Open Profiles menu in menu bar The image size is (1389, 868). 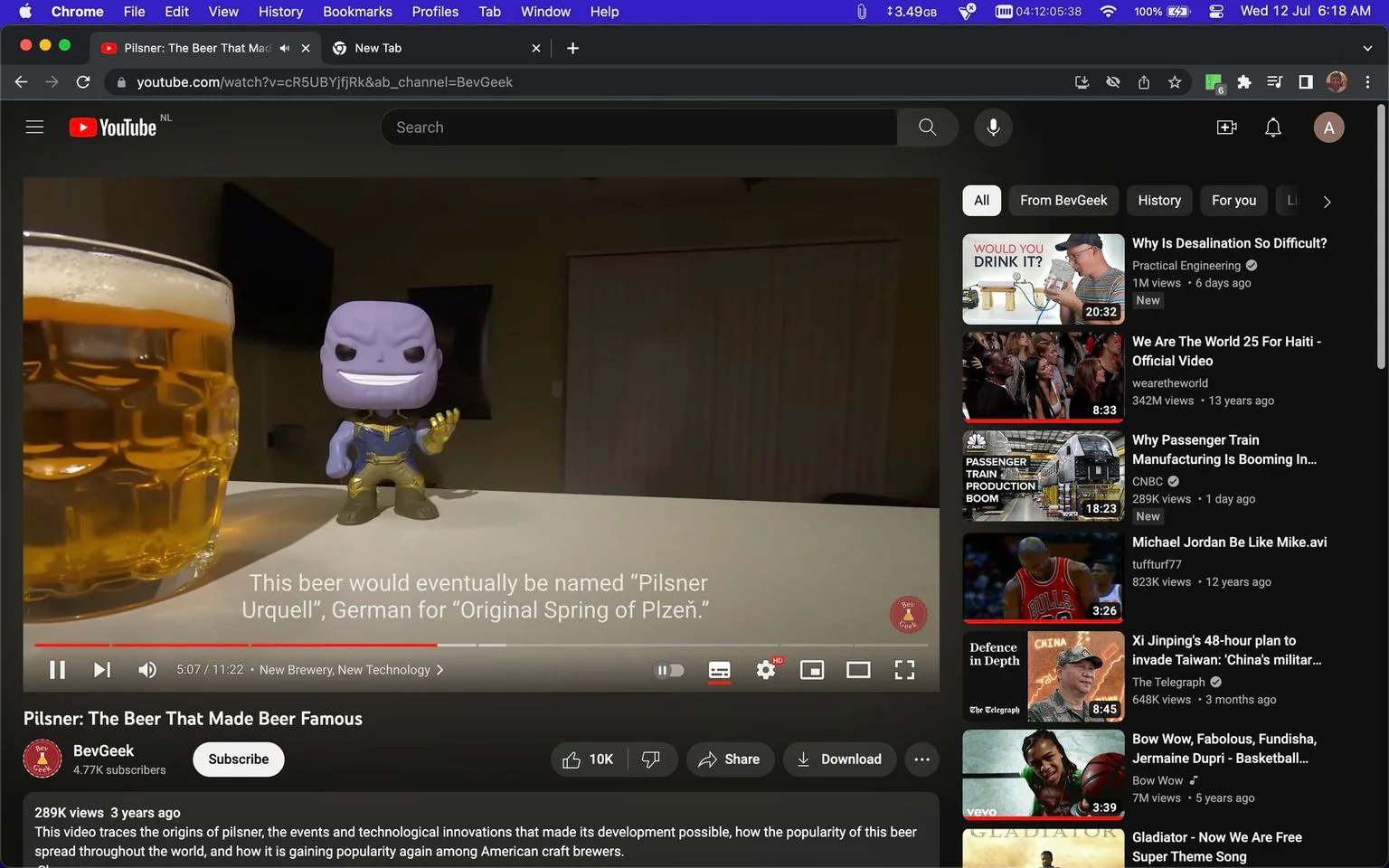435,12
